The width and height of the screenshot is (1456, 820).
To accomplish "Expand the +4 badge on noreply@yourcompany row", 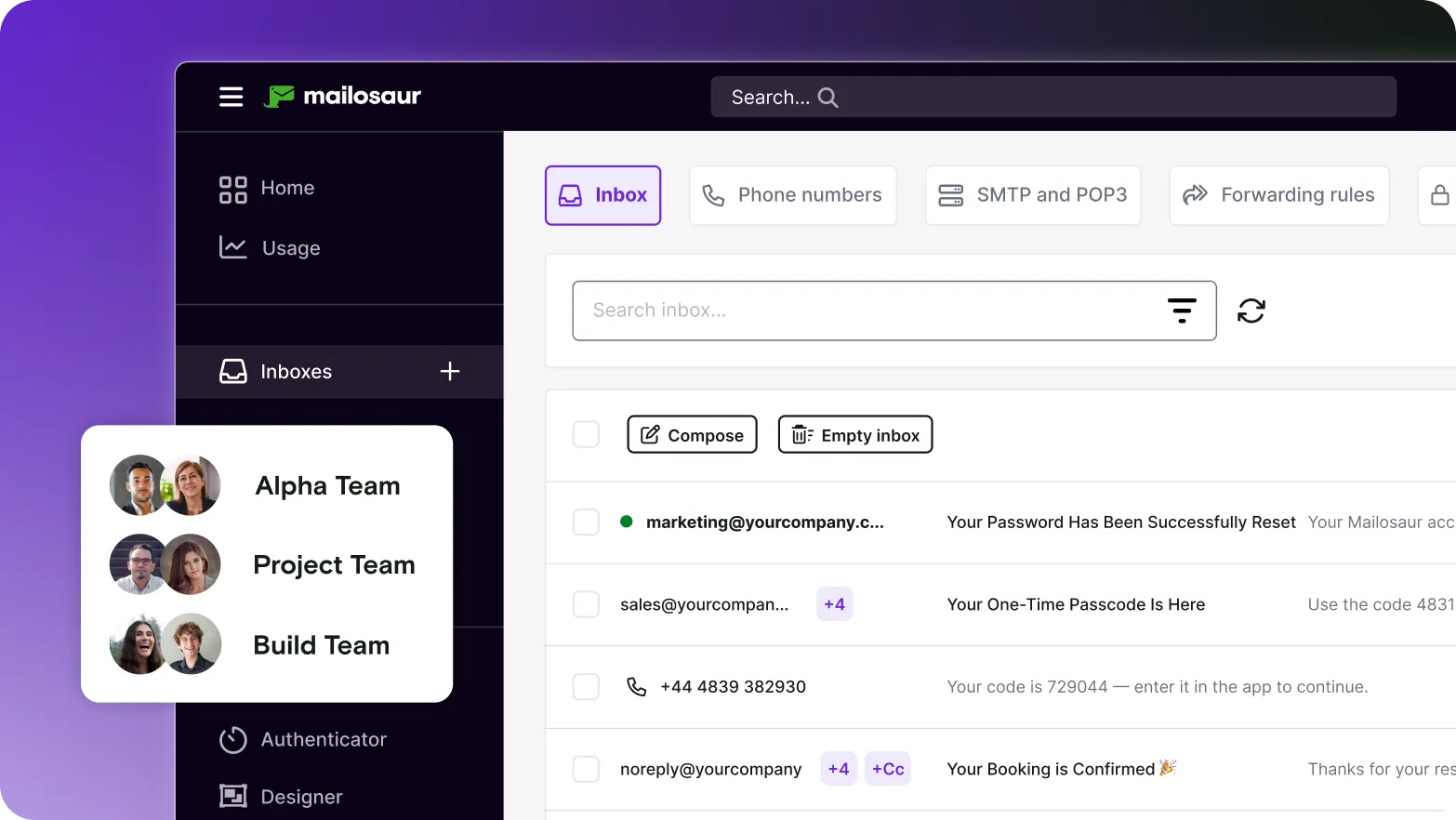I will click(838, 768).
